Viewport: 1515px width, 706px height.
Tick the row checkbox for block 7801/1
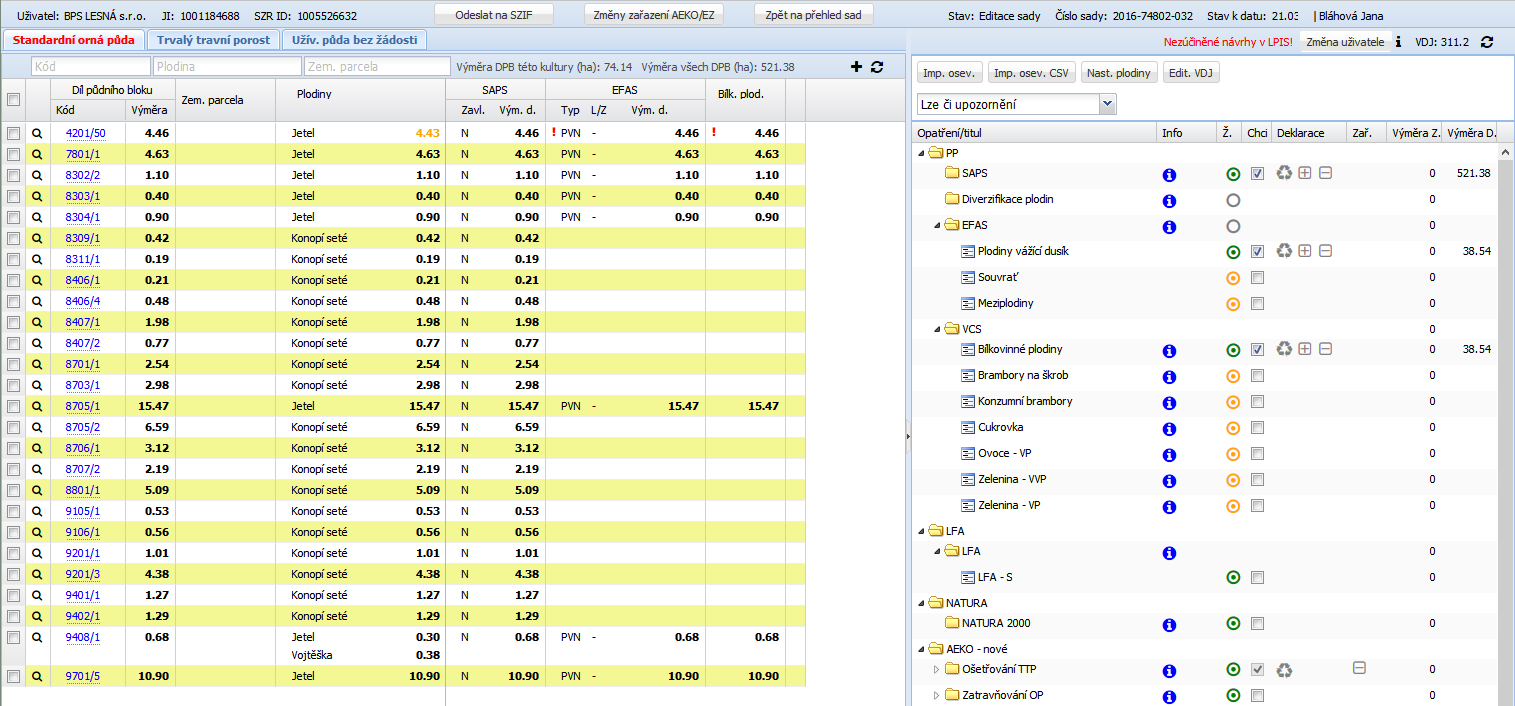click(x=13, y=154)
